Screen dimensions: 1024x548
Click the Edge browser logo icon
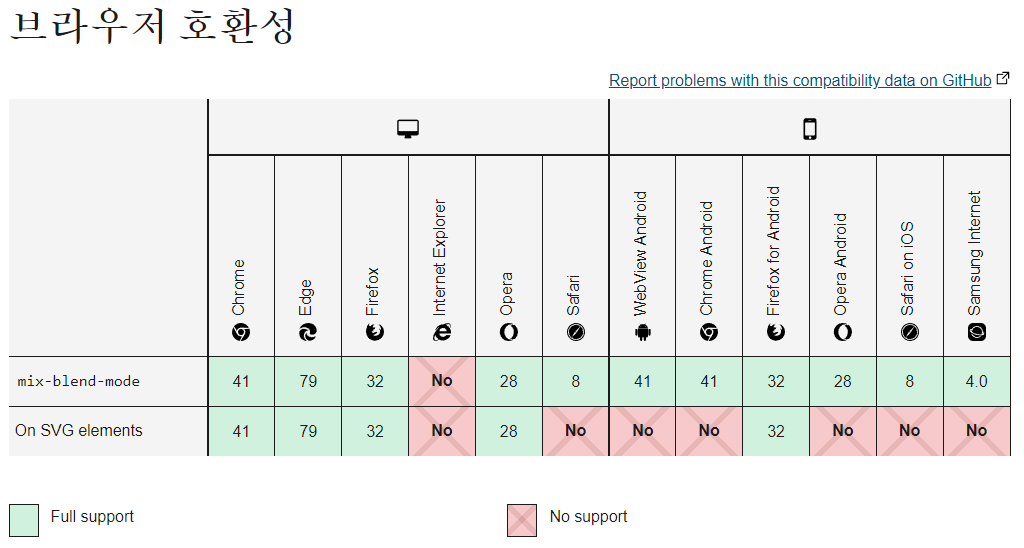pyautogui.click(x=308, y=333)
